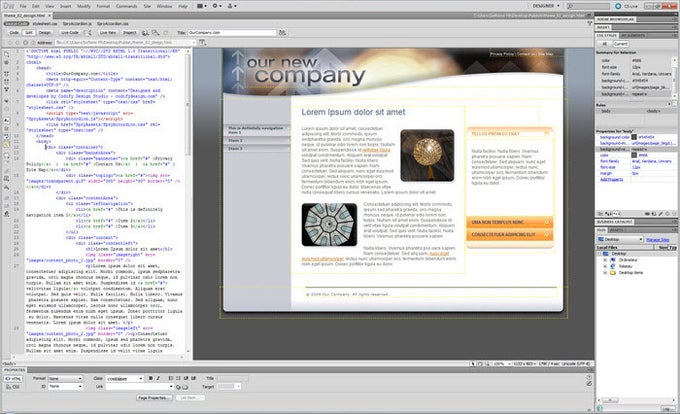Click the Privacy Policy link in the page preview

click(502, 54)
